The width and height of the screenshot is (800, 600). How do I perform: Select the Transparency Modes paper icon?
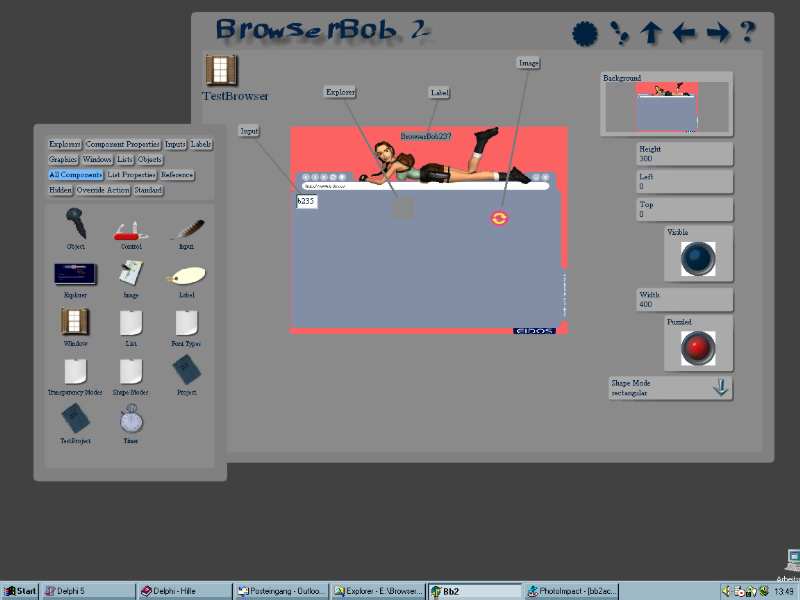[x=76, y=371]
